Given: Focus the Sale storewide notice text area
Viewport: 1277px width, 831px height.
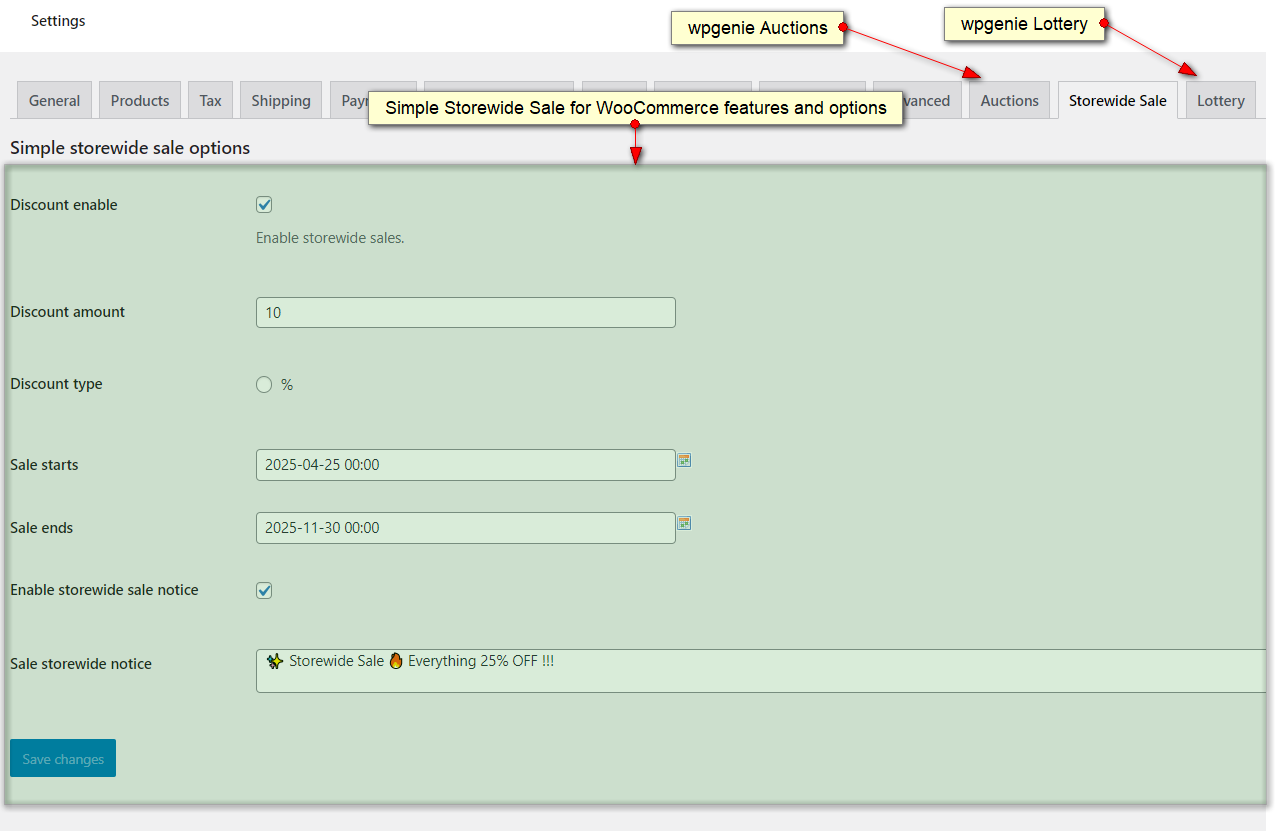Looking at the screenshot, I should [761, 670].
